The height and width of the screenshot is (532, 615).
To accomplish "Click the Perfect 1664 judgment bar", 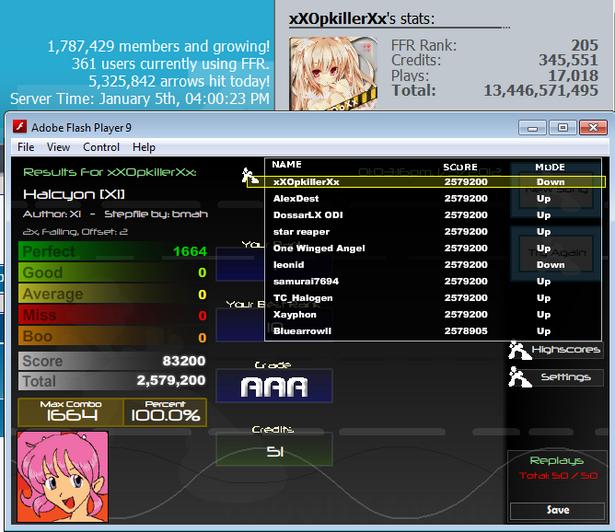I will coord(113,251).
